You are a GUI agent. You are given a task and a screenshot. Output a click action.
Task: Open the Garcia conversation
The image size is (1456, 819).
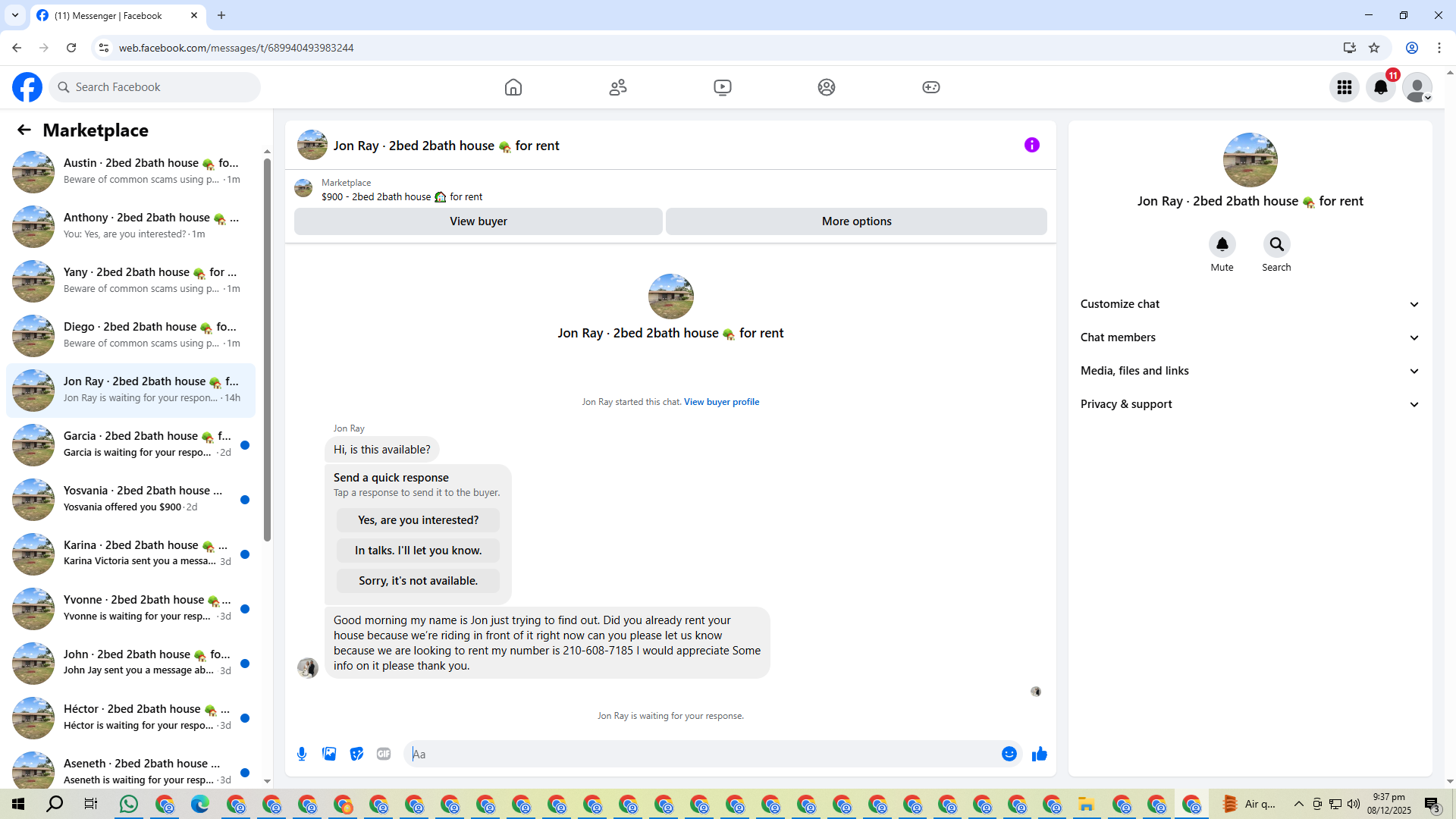[131, 445]
